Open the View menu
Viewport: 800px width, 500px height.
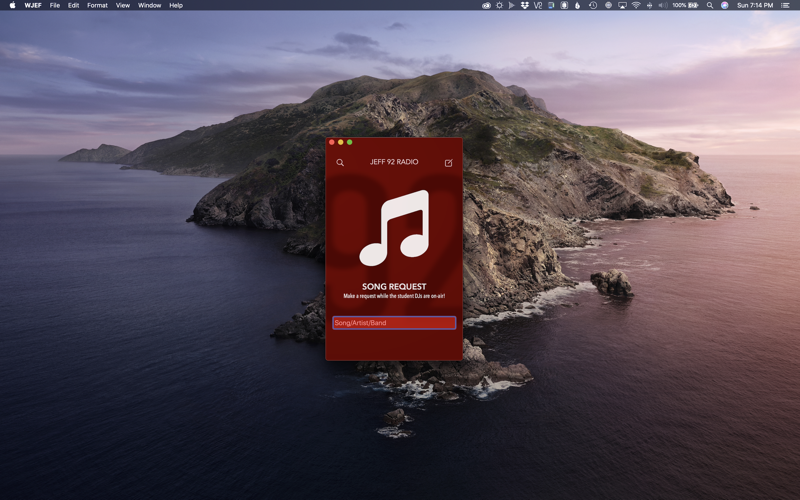[122, 5]
